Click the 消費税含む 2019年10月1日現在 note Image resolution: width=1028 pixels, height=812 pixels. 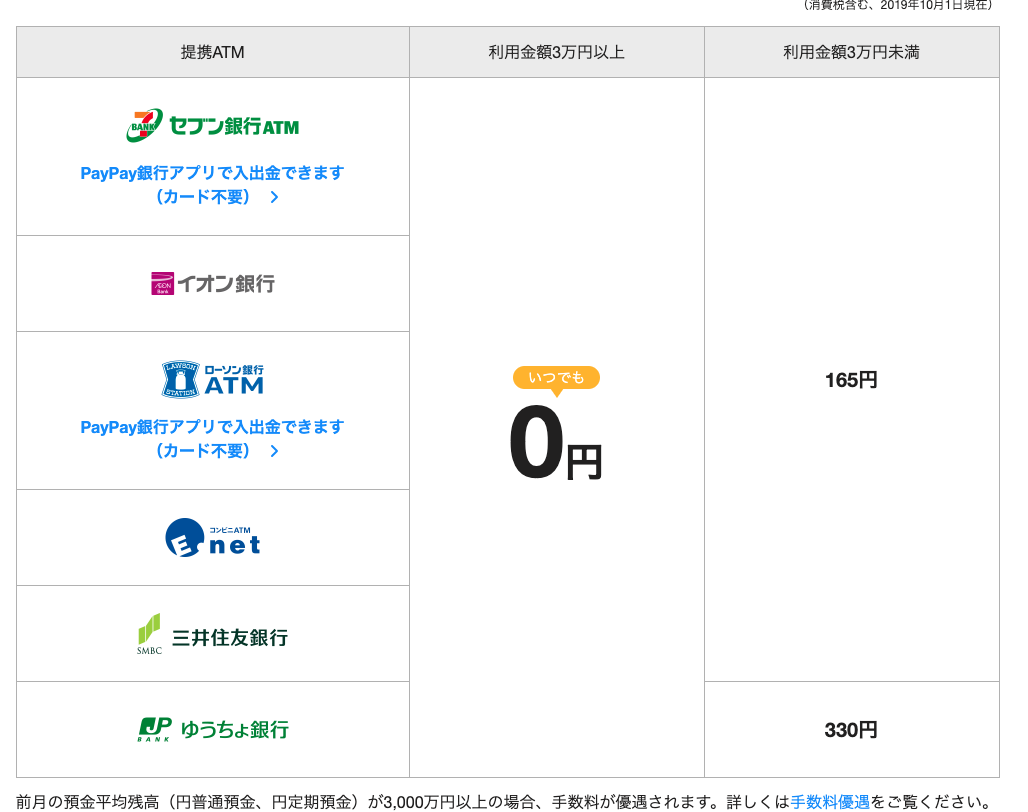click(898, 5)
